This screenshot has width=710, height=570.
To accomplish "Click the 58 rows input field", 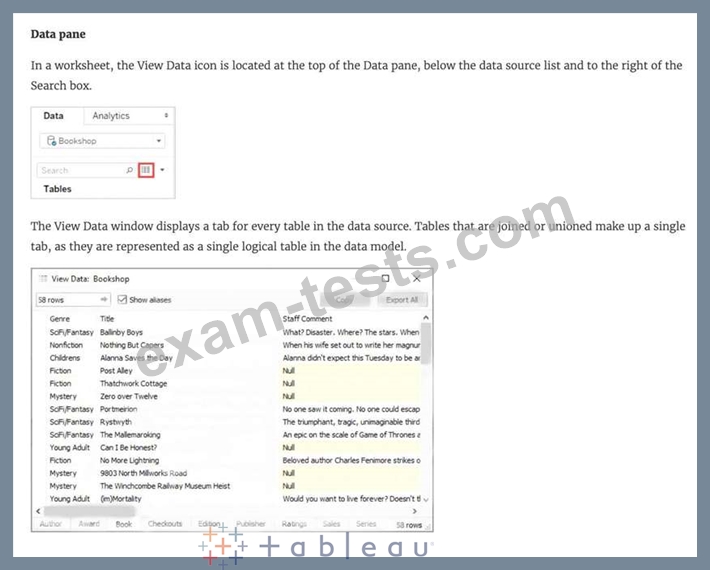I will [x=73, y=300].
